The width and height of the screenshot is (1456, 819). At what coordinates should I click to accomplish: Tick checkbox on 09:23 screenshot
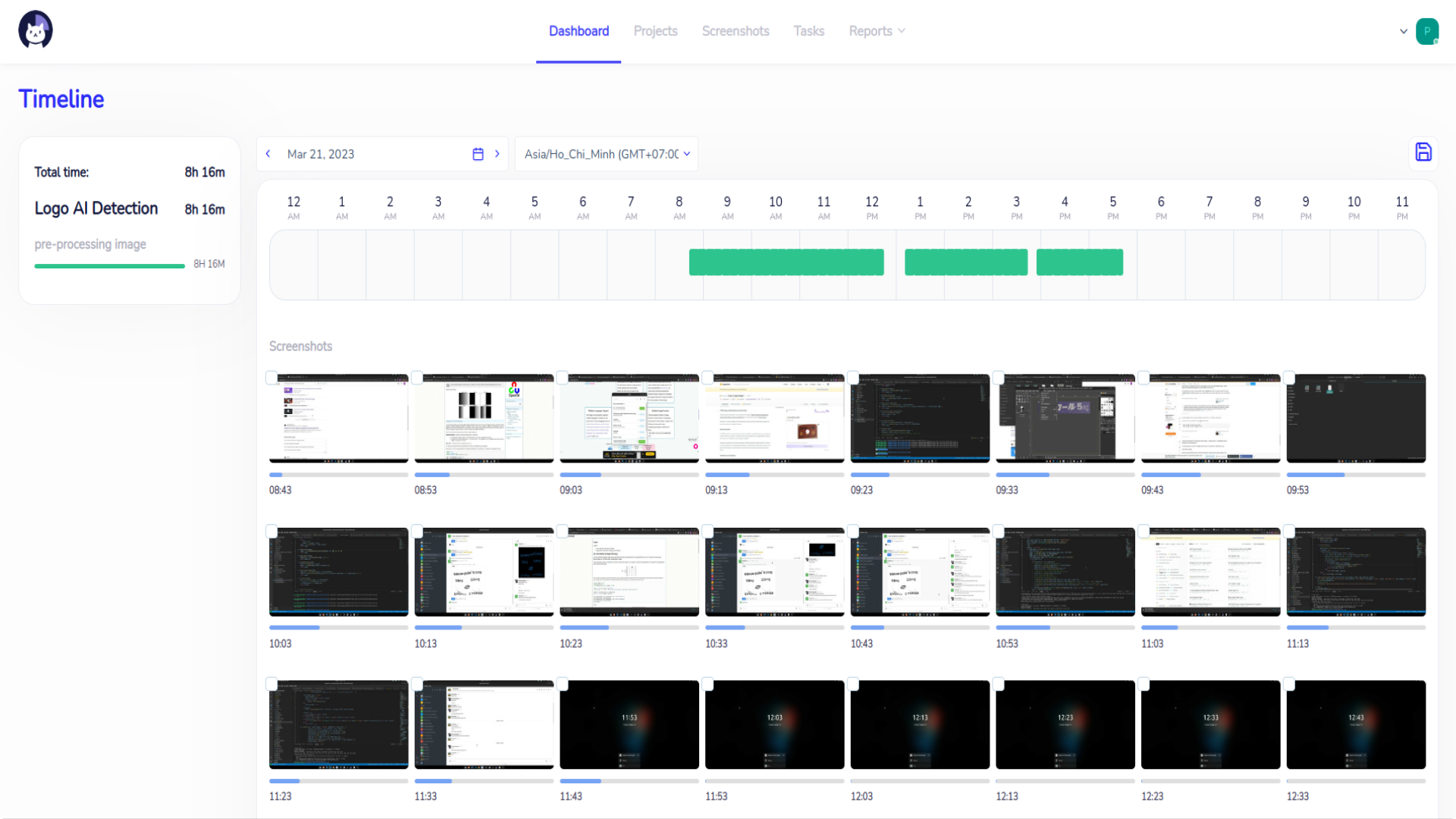[x=853, y=378]
